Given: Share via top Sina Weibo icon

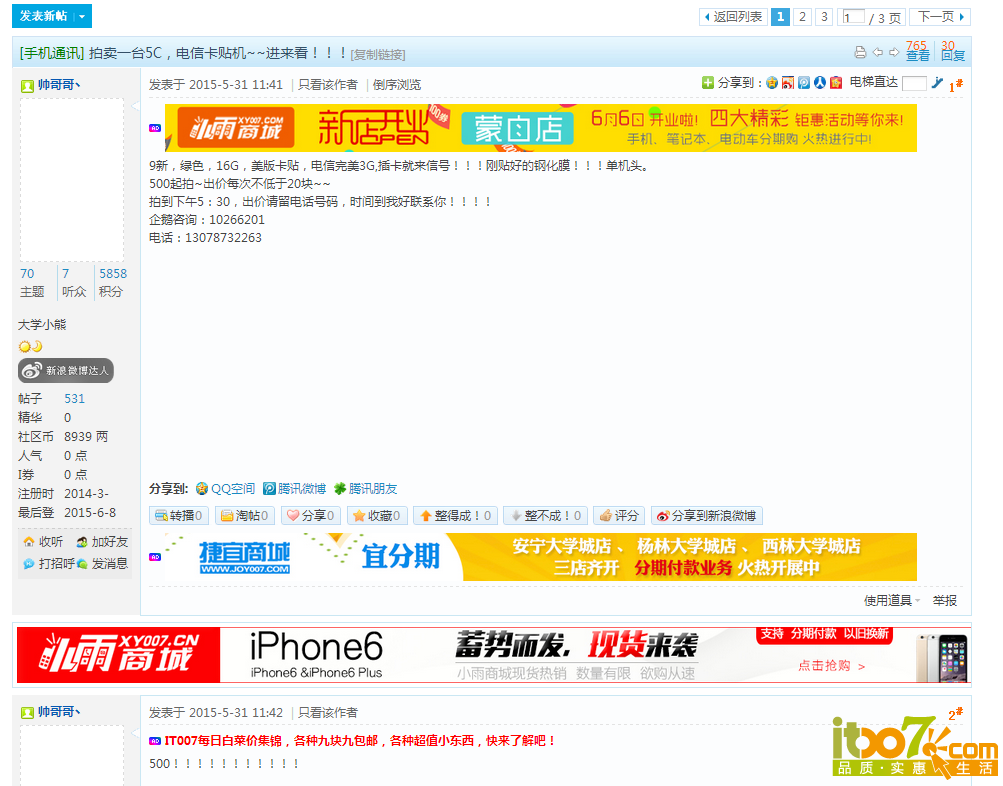Looking at the screenshot, I should (x=788, y=83).
